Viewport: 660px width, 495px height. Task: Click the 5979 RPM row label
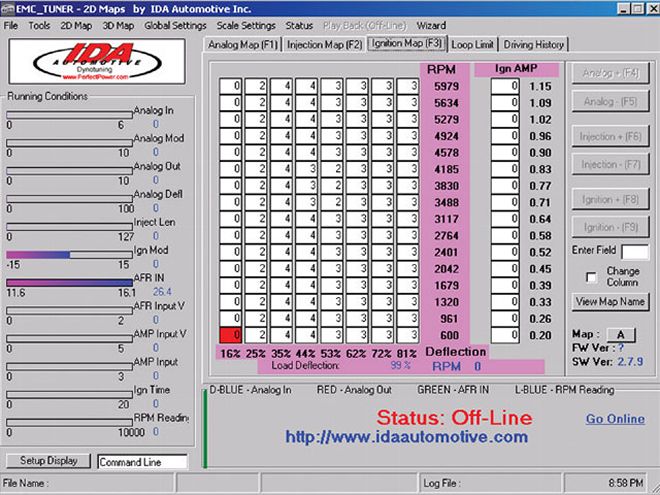(x=446, y=86)
